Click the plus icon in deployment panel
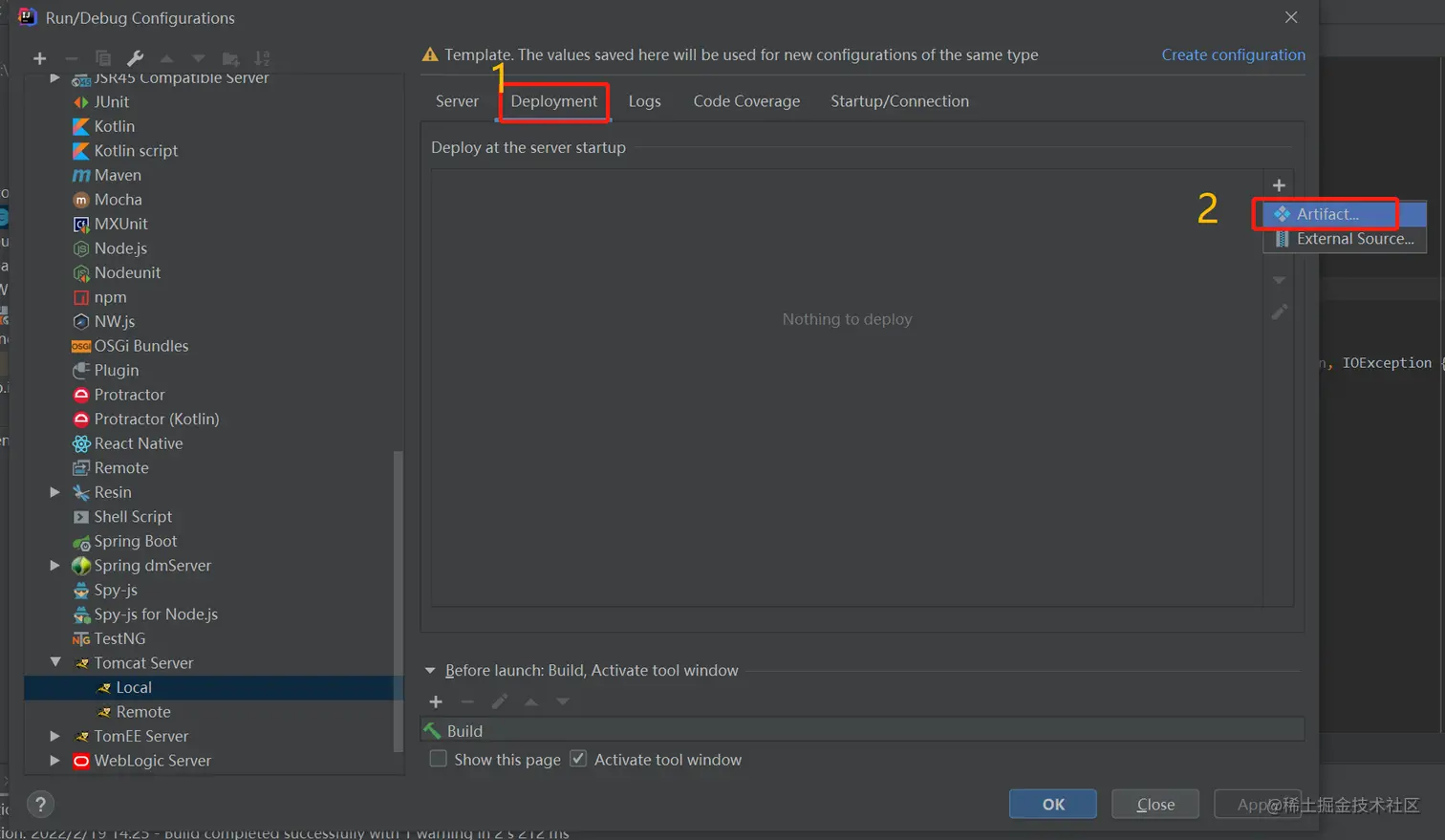 tap(1279, 185)
